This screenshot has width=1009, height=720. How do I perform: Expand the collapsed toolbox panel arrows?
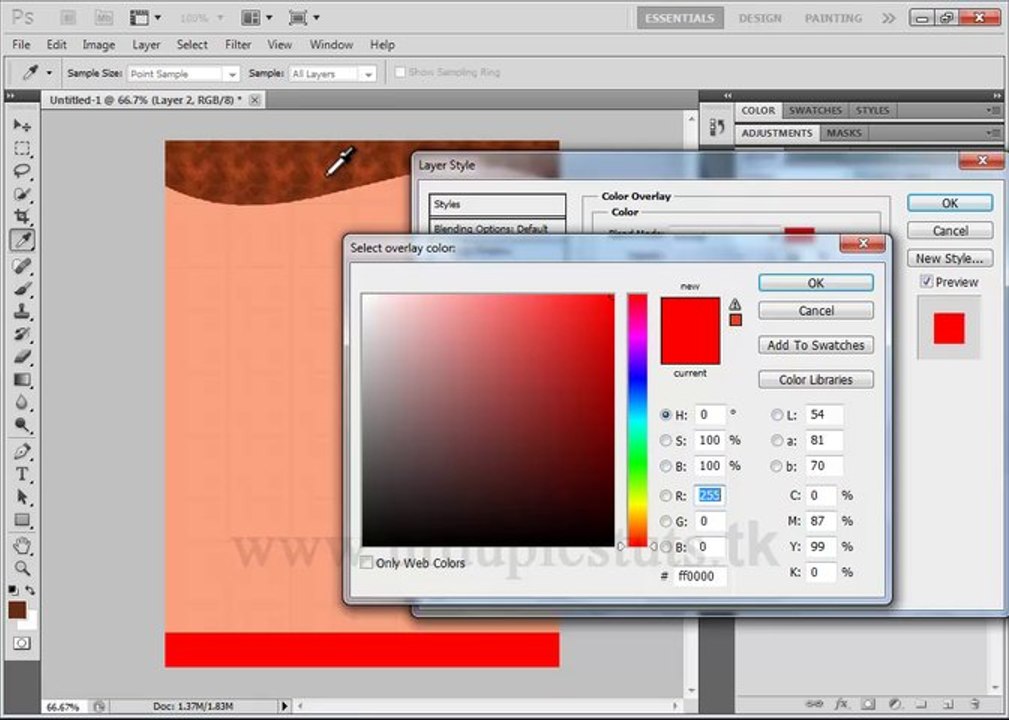point(10,95)
